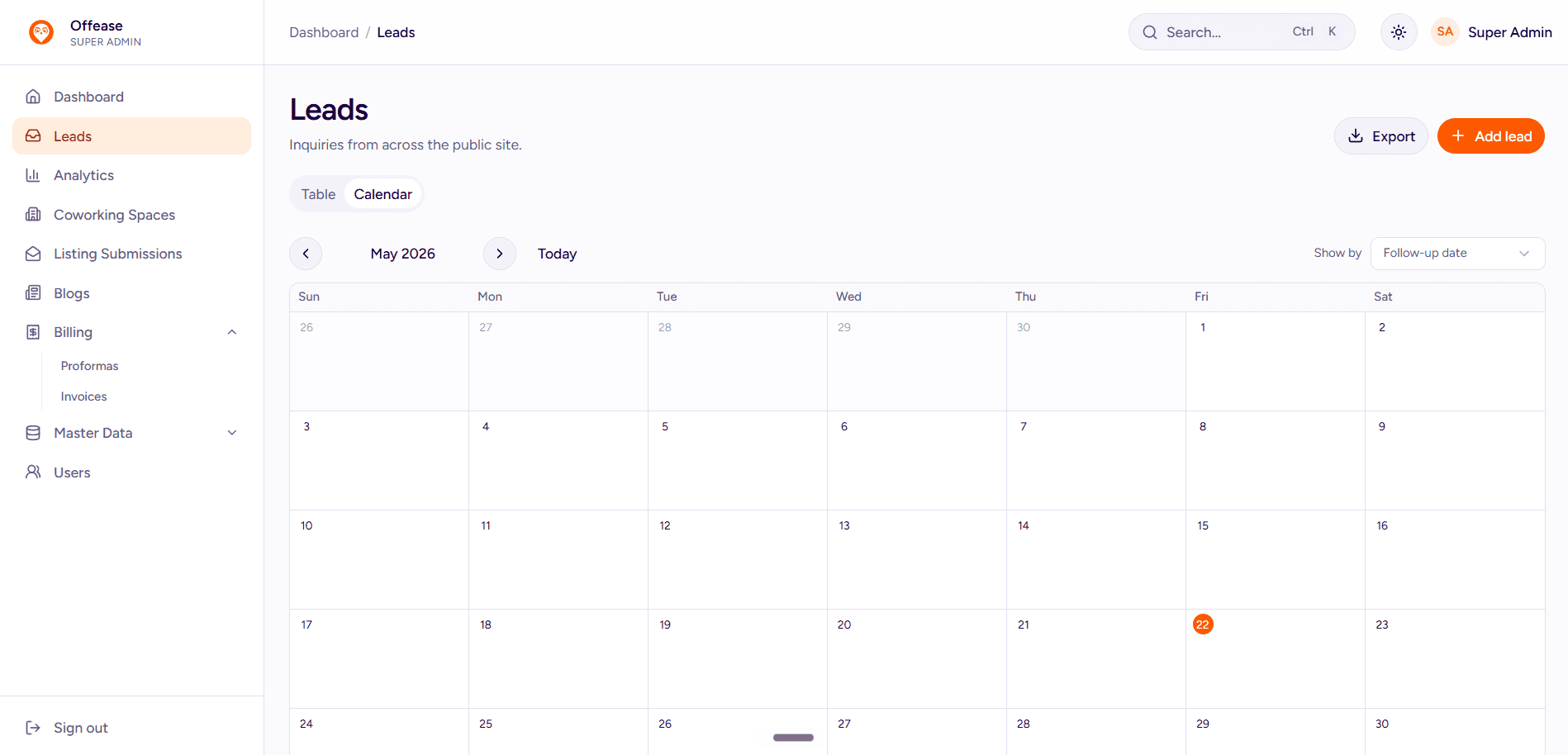Click the SA avatar badge
Screen dimensions: 1568x755
point(1445,32)
